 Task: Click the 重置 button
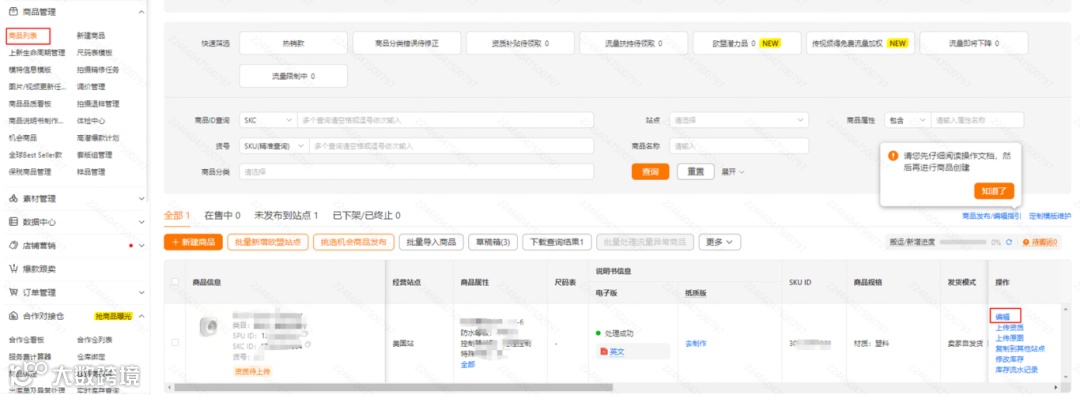pos(696,172)
